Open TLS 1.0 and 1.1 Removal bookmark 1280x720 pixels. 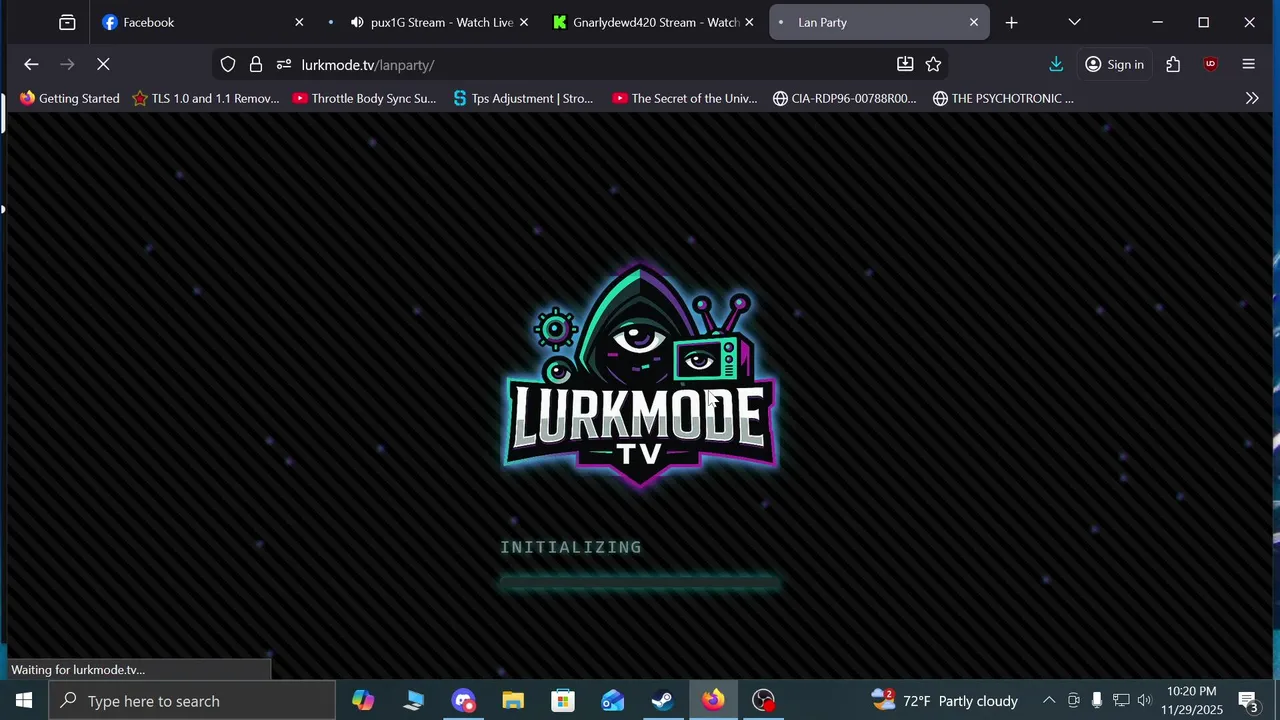pyautogui.click(x=206, y=98)
